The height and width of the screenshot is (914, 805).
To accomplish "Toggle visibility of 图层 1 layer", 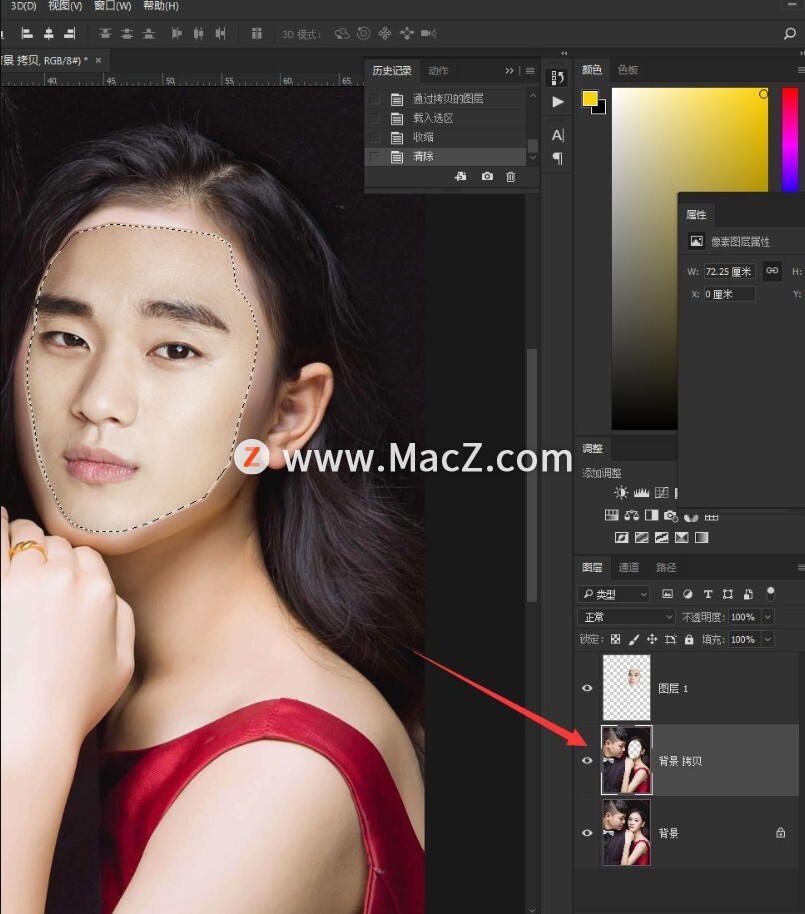I will [587, 688].
